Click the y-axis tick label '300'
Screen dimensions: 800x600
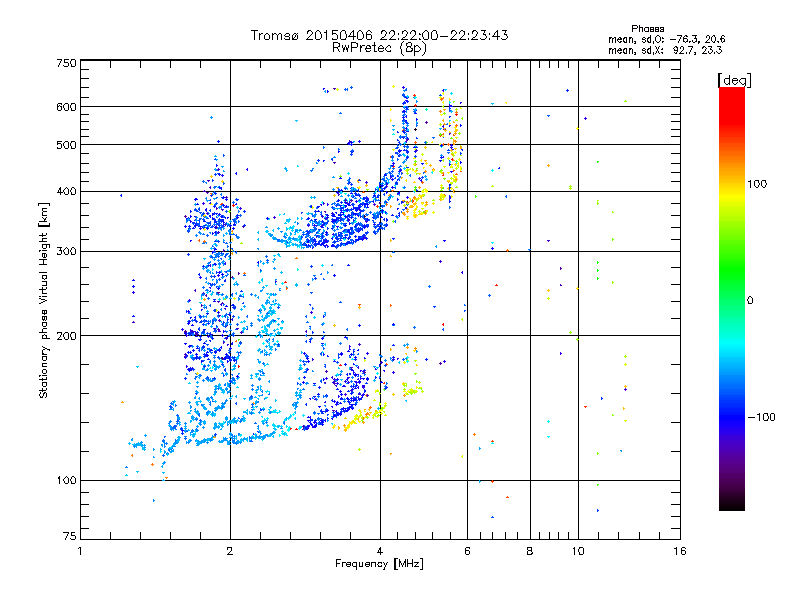coord(67,251)
